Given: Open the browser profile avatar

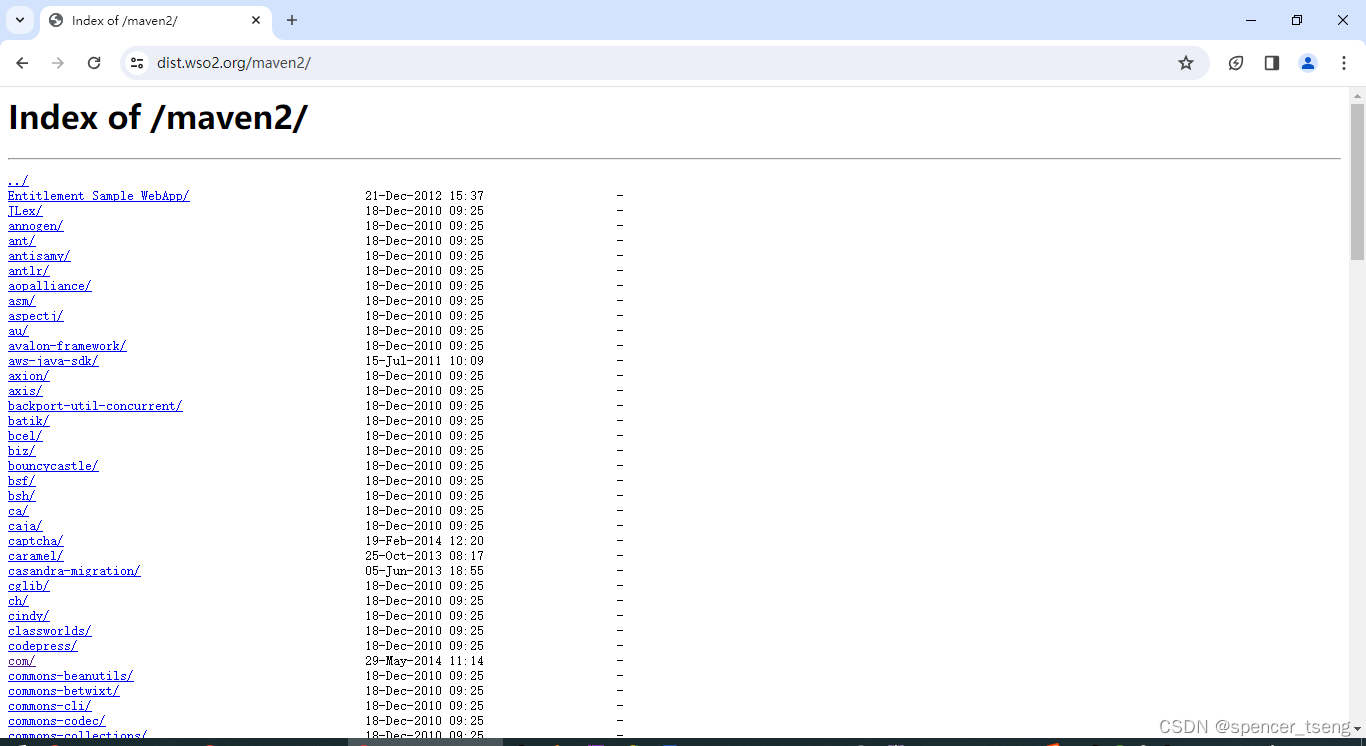Looking at the screenshot, I should (1307, 62).
